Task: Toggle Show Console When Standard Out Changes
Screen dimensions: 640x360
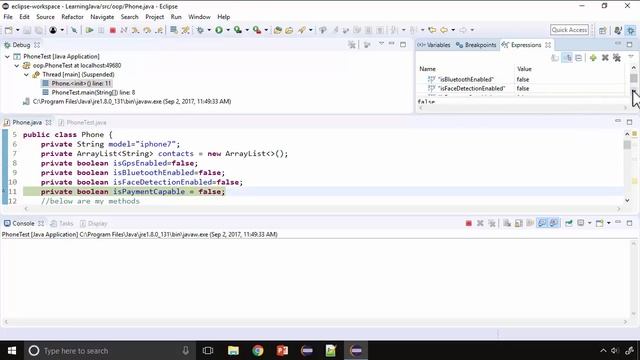Action: point(542,223)
